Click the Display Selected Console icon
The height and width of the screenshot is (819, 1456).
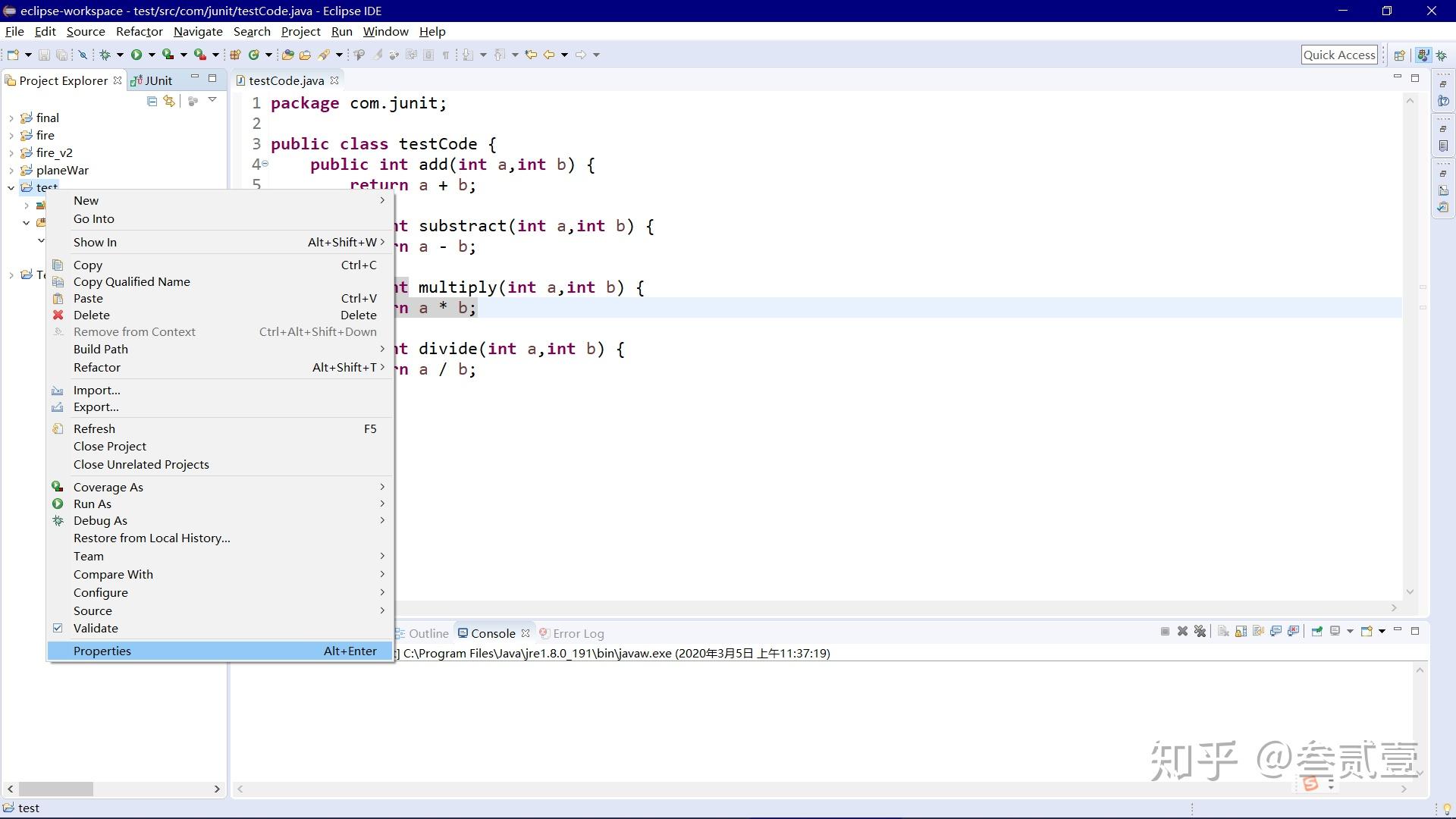tap(1335, 632)
